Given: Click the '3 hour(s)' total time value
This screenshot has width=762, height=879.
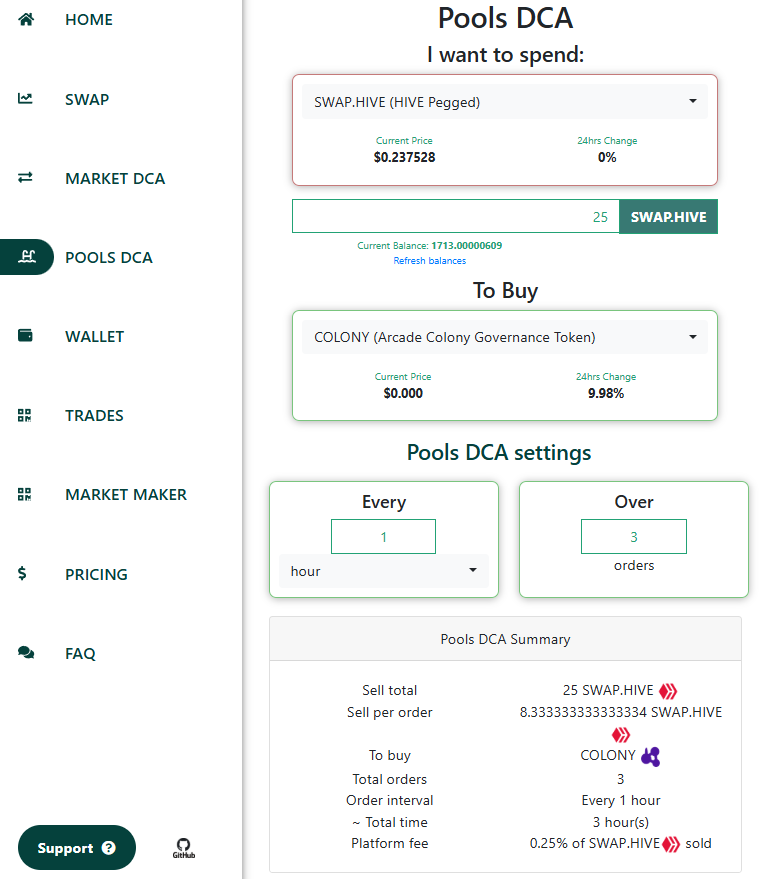Looking at the screenshot, I should click(621, 822).
